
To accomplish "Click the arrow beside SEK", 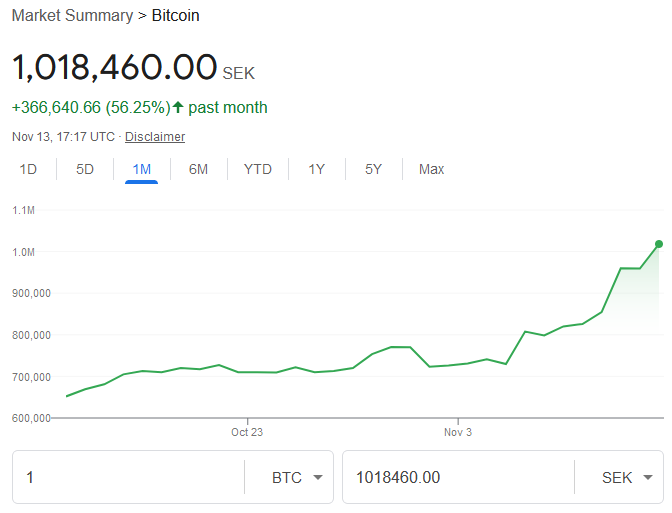I will (x=648, y=477).
